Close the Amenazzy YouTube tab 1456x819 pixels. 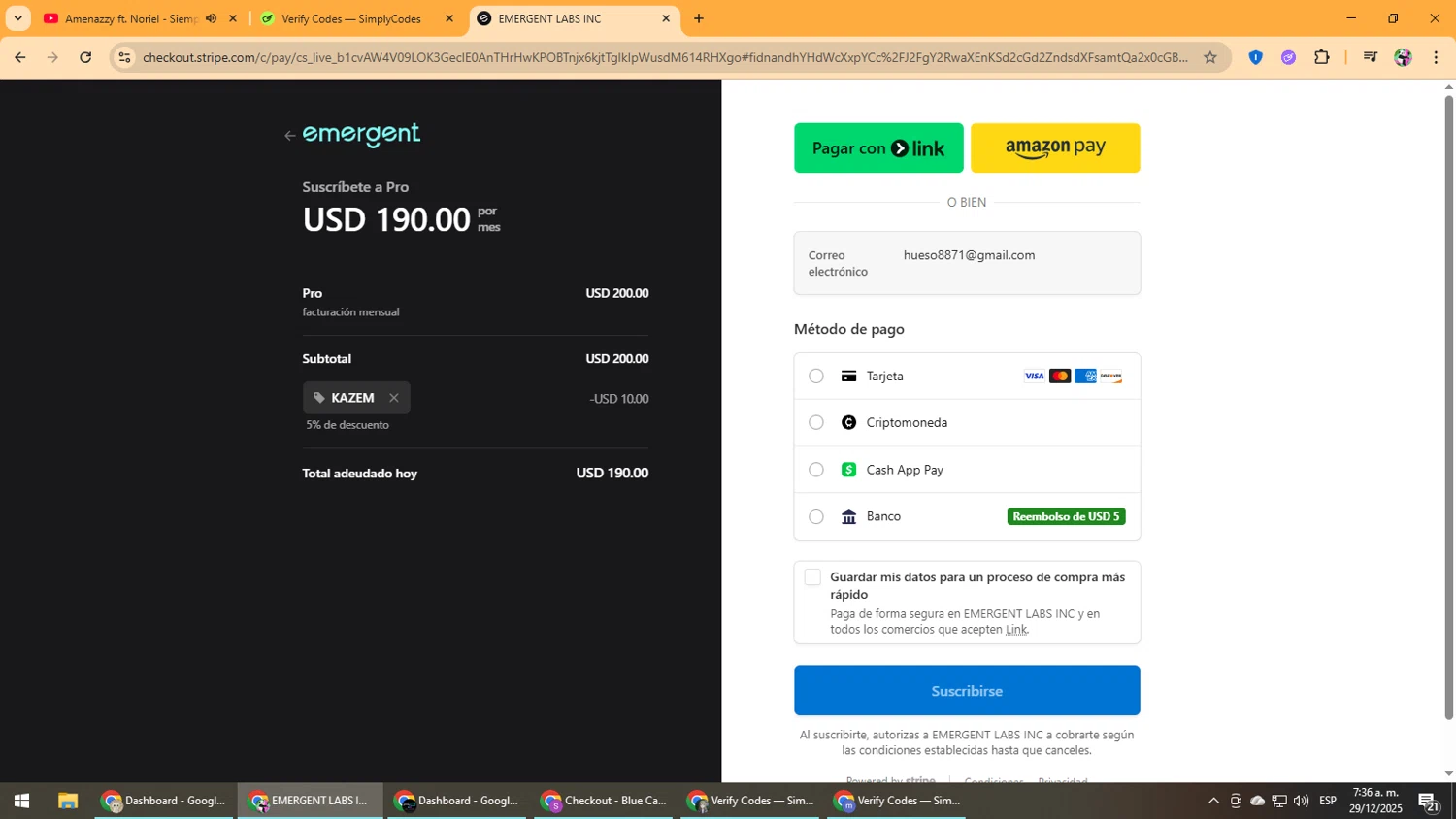coord(233,18)
